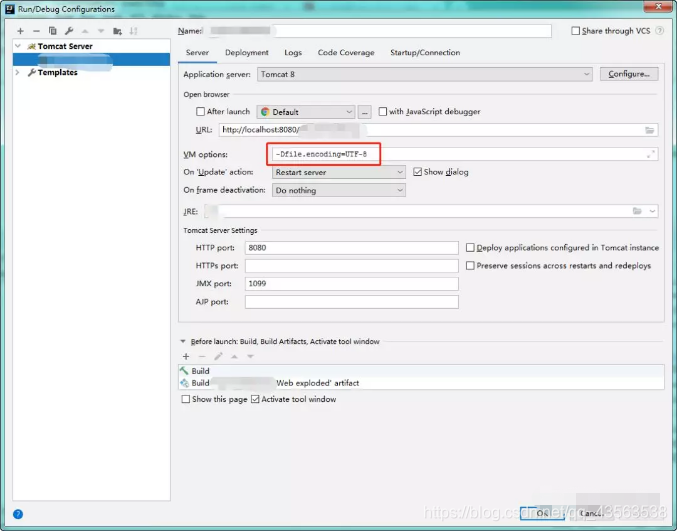Switch to Deployment tab
This screenshot has height=531, width=677.
247,53
